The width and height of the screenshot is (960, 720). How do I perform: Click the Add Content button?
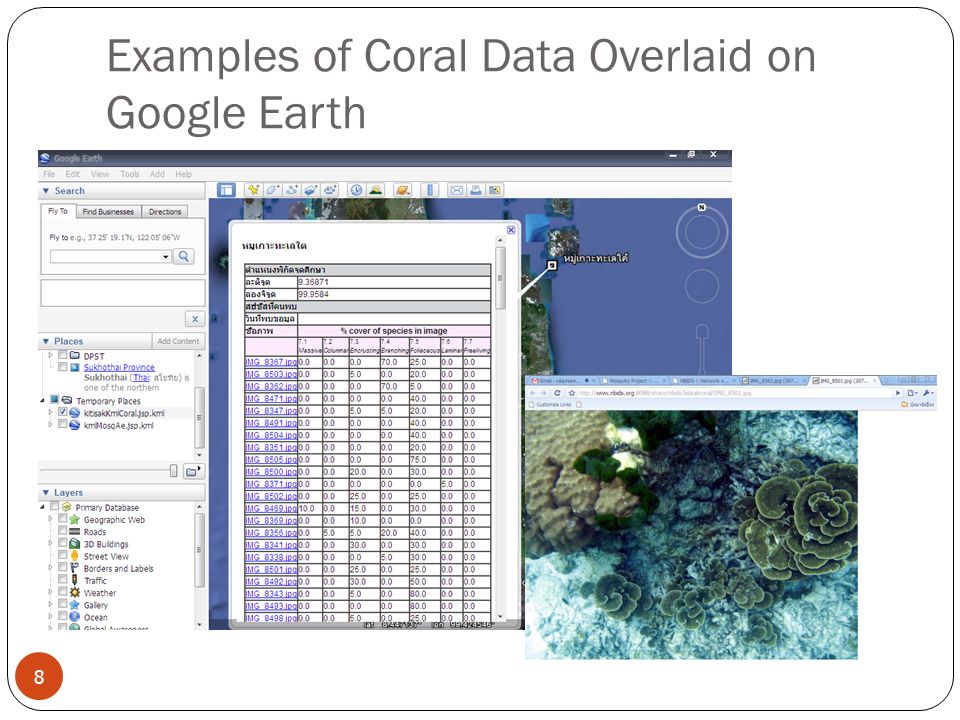[x=178, y=341]
